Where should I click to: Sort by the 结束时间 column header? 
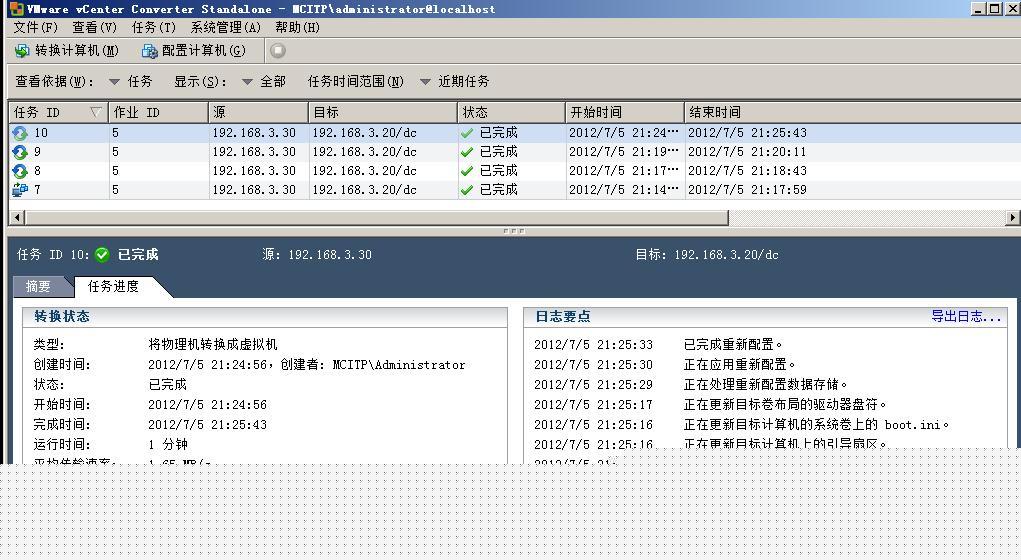(x=852, y=112)
